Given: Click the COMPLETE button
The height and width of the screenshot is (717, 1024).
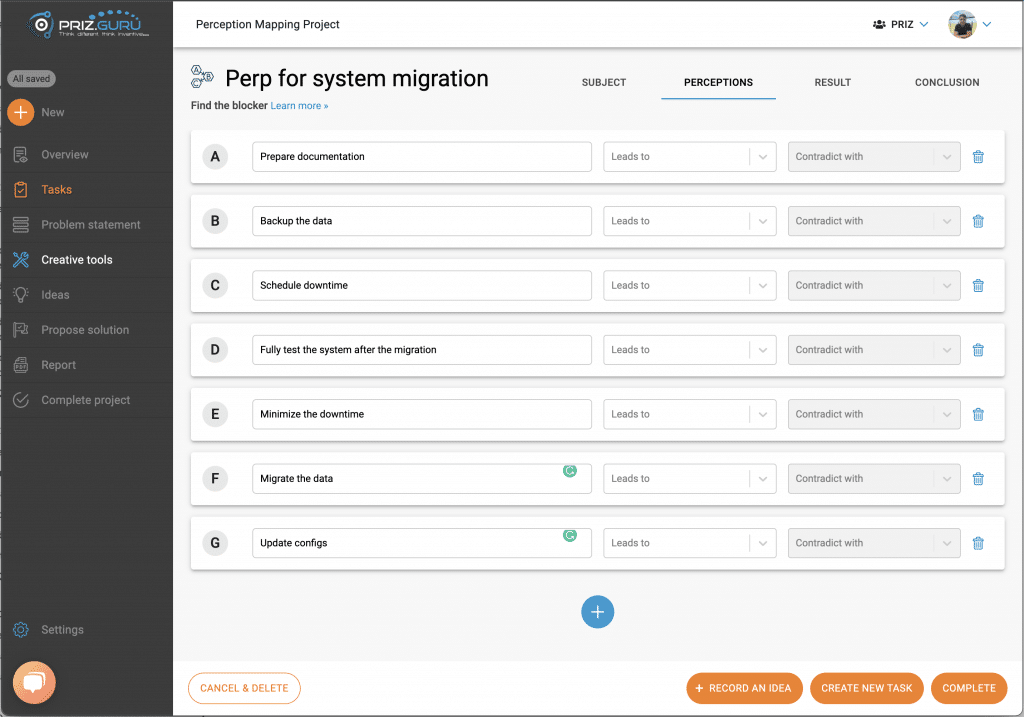Looking at the screenshot, I should click(x=968, y=688).
